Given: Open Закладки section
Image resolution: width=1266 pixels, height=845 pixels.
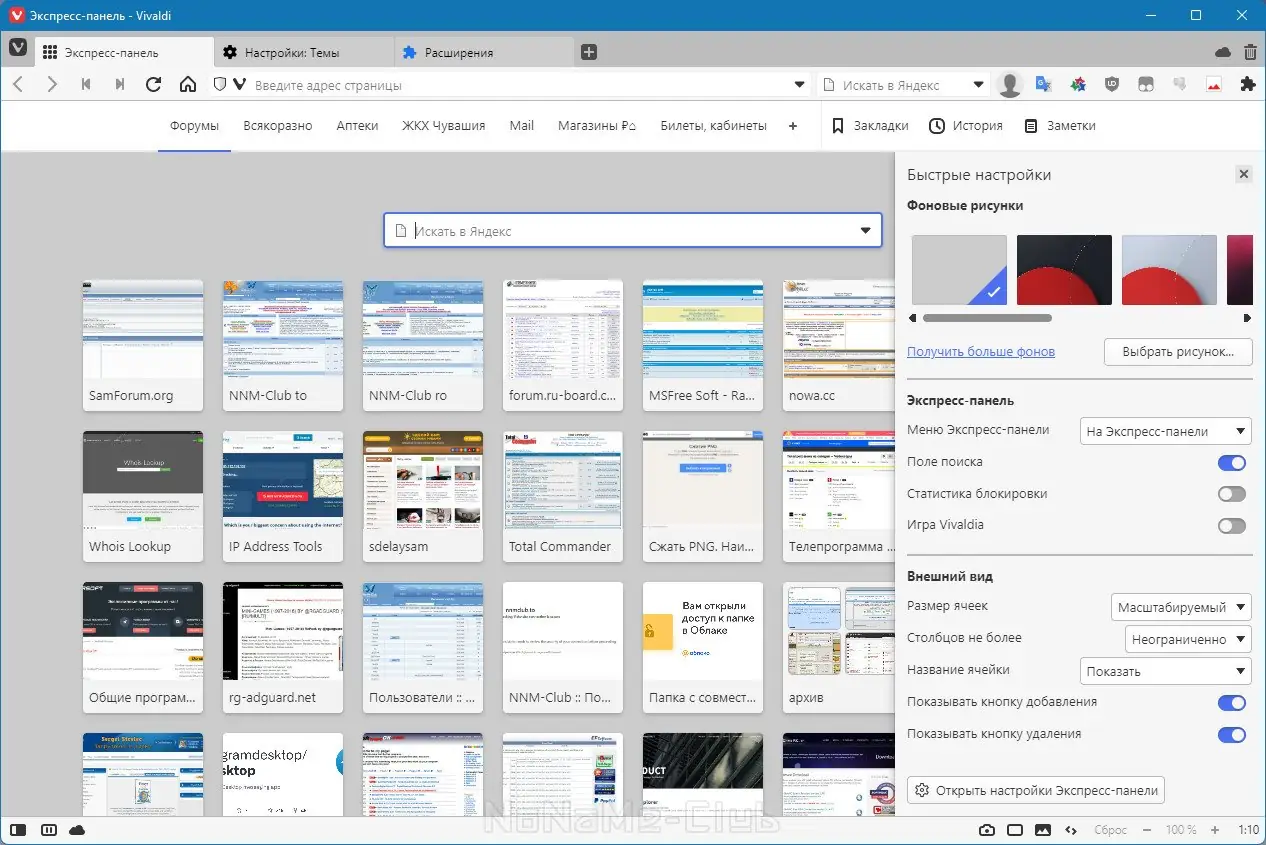Looking at the screenshot, I should tap(870, 126).
